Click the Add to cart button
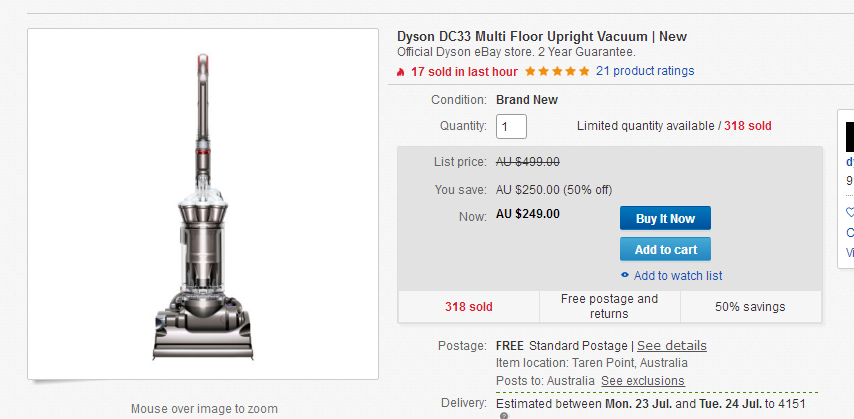Screen dimensions: 854x419 (665, 250)
